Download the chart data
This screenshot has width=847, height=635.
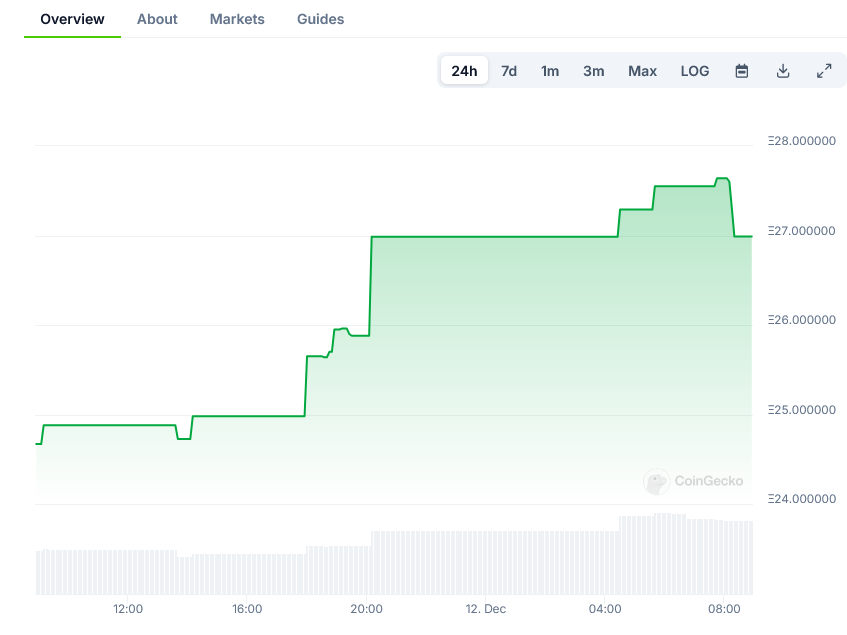tap(783, 71)
